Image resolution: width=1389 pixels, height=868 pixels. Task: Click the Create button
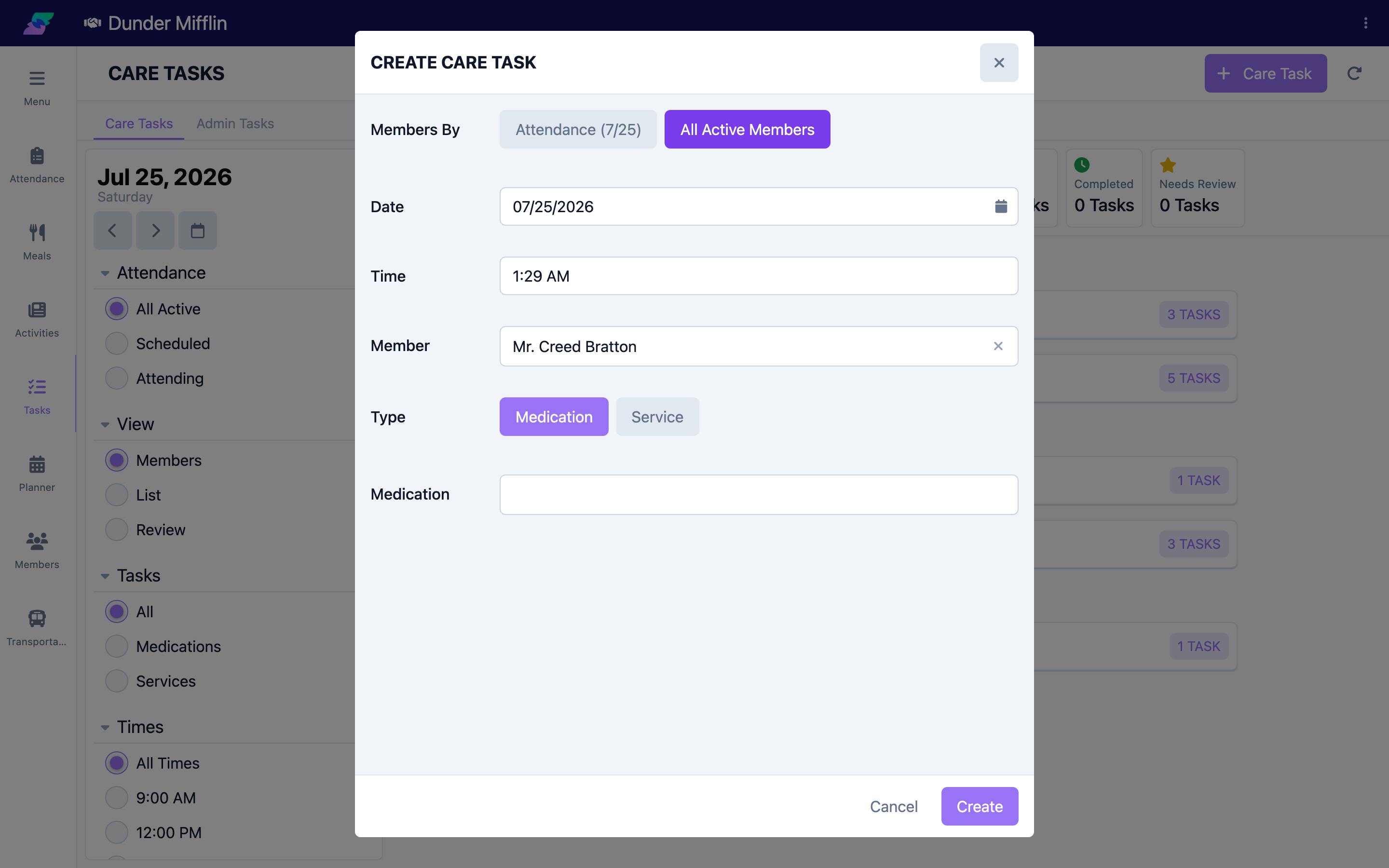979,806
